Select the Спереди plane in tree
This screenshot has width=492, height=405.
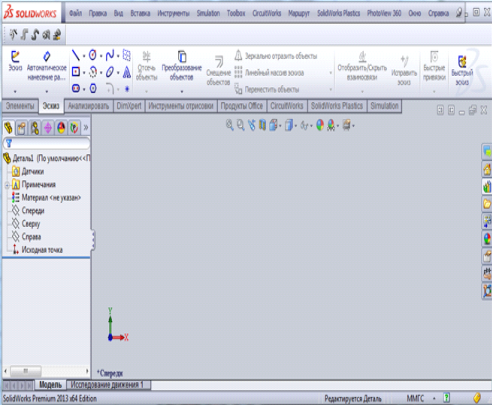tap(28, 211)
